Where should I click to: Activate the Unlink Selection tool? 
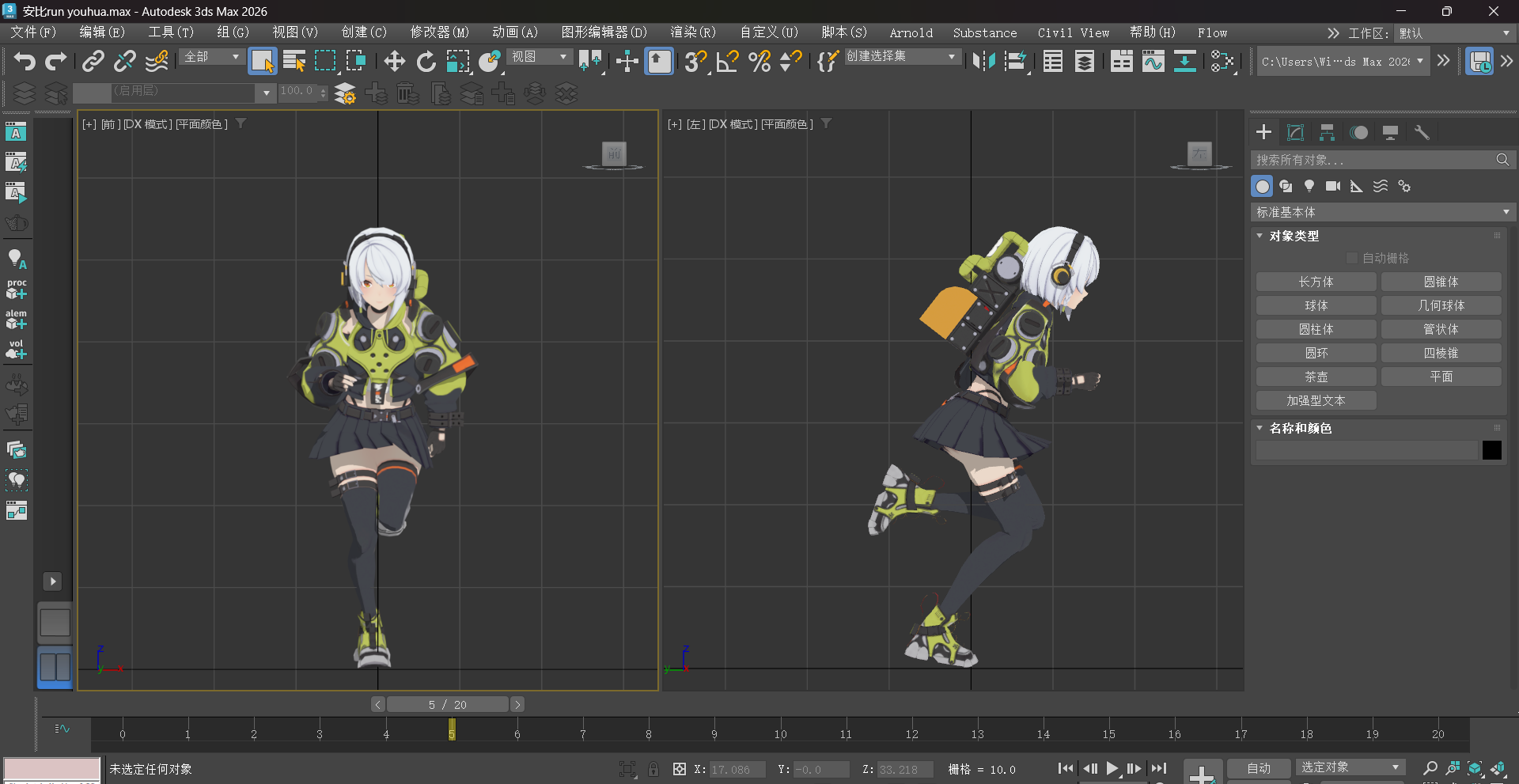click(125, 61)
